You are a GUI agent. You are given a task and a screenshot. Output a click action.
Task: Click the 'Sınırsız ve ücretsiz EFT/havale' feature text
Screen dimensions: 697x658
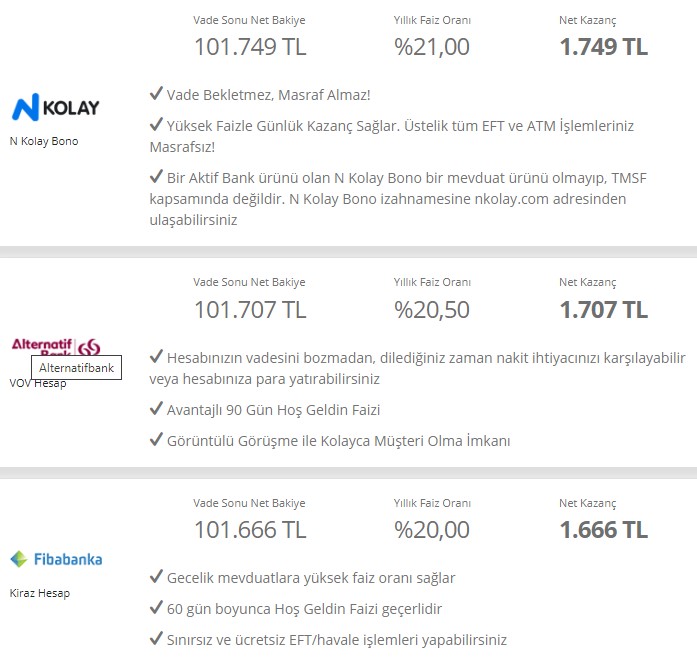(x=337, y=639)
